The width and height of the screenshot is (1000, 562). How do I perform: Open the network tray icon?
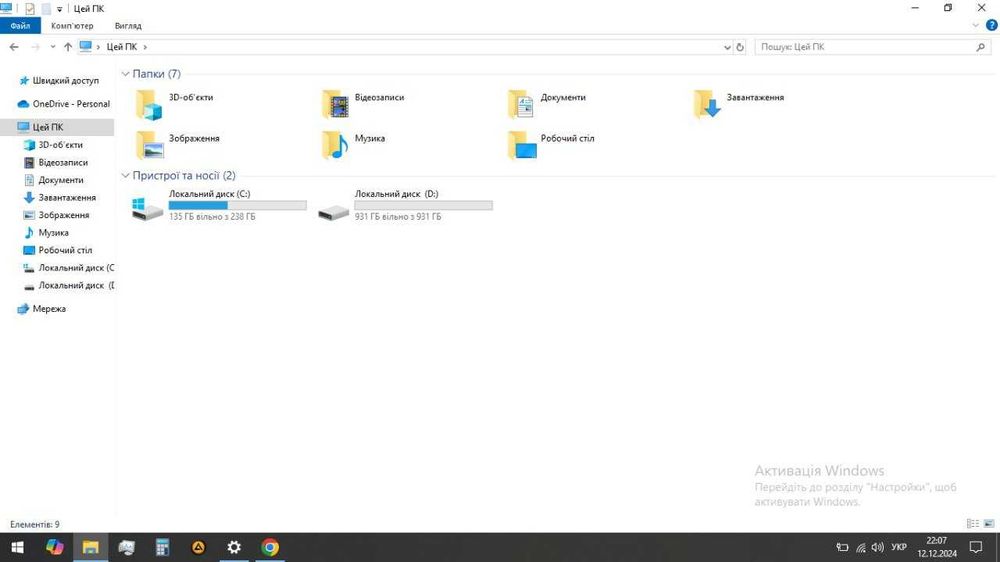pyautogui.click(x=860, y=547)
